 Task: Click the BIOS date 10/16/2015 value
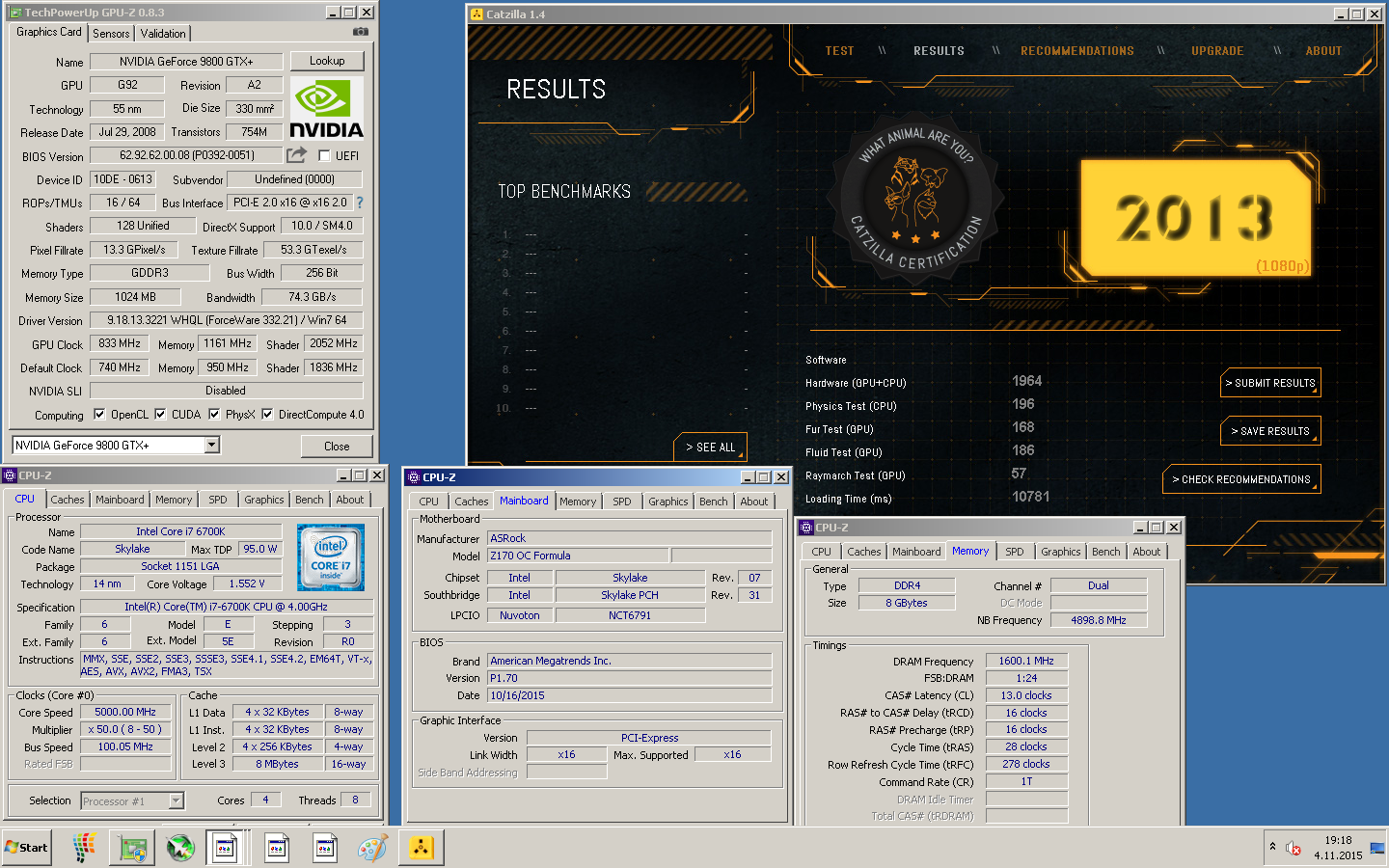click(x=630, y=695)
